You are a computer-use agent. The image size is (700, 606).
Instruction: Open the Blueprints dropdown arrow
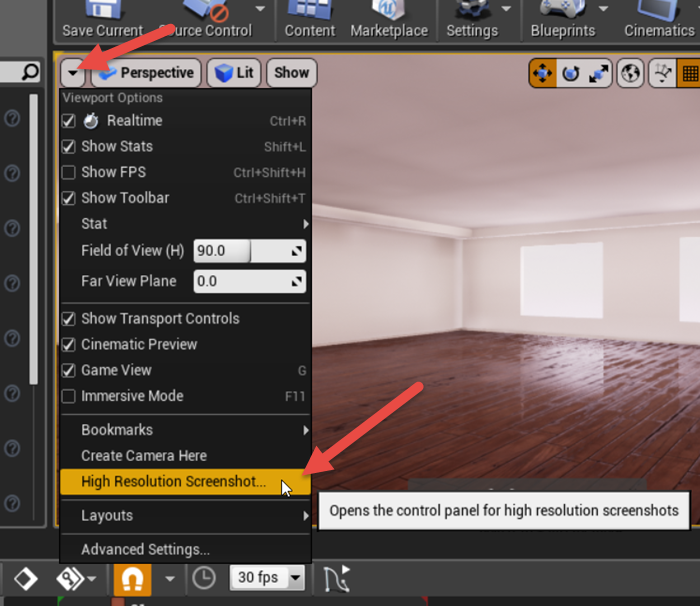(603, 9)
